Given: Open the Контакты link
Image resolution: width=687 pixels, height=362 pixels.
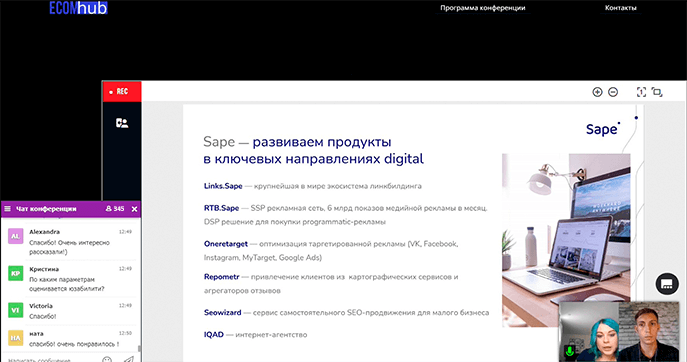Looking at the screenshot, I should (620, 8).
